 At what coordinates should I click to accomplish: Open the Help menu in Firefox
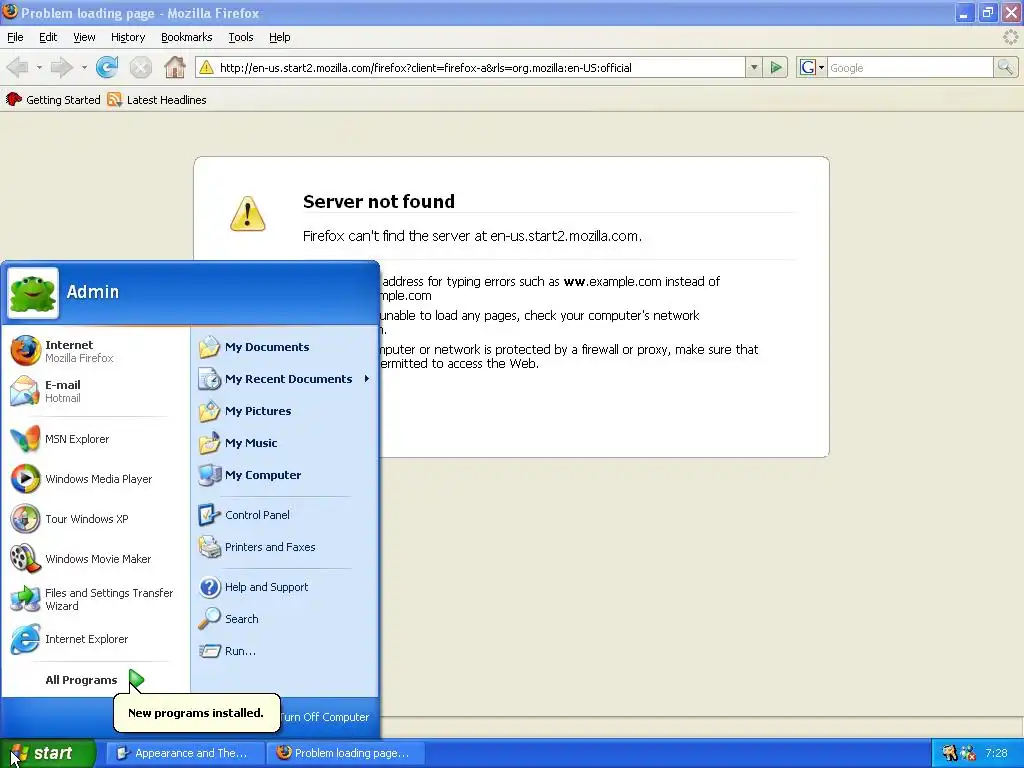point(280,37)
